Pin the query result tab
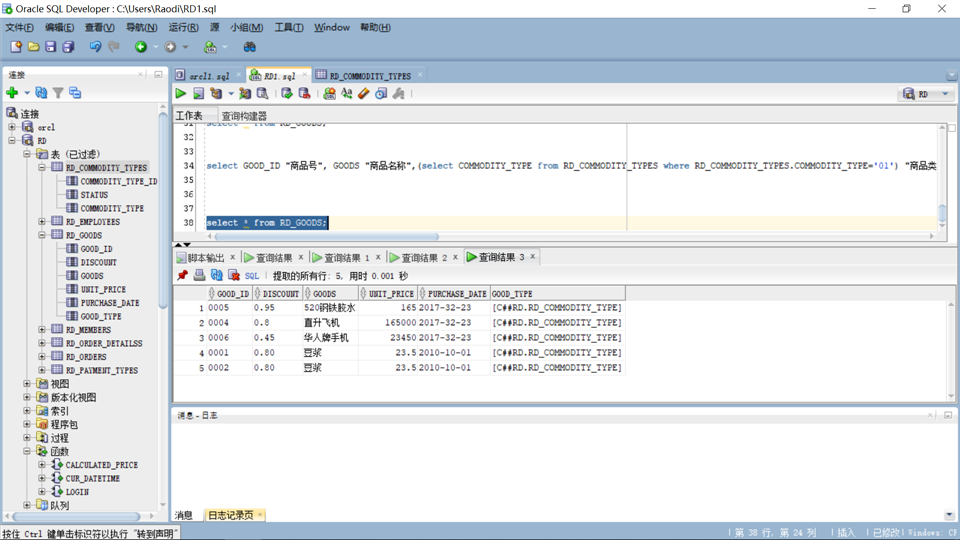 pyautogui.click(x=182, y=276)
